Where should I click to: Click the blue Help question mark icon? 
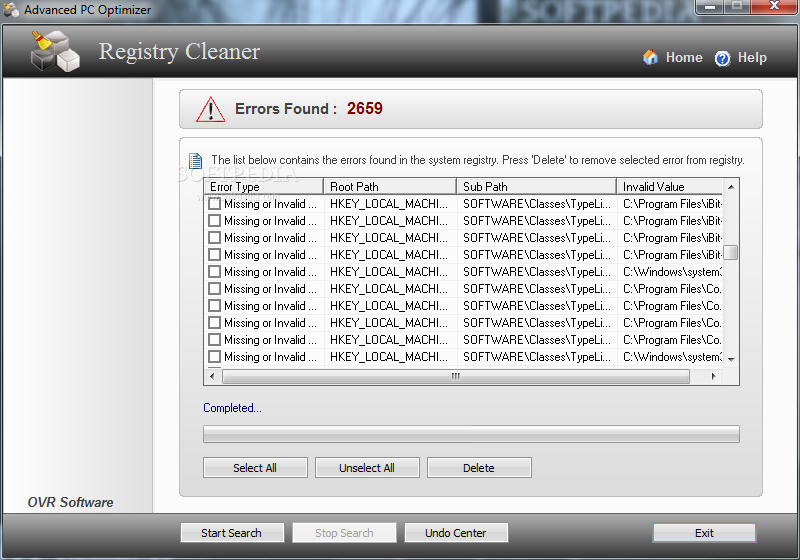click(722, 58)
